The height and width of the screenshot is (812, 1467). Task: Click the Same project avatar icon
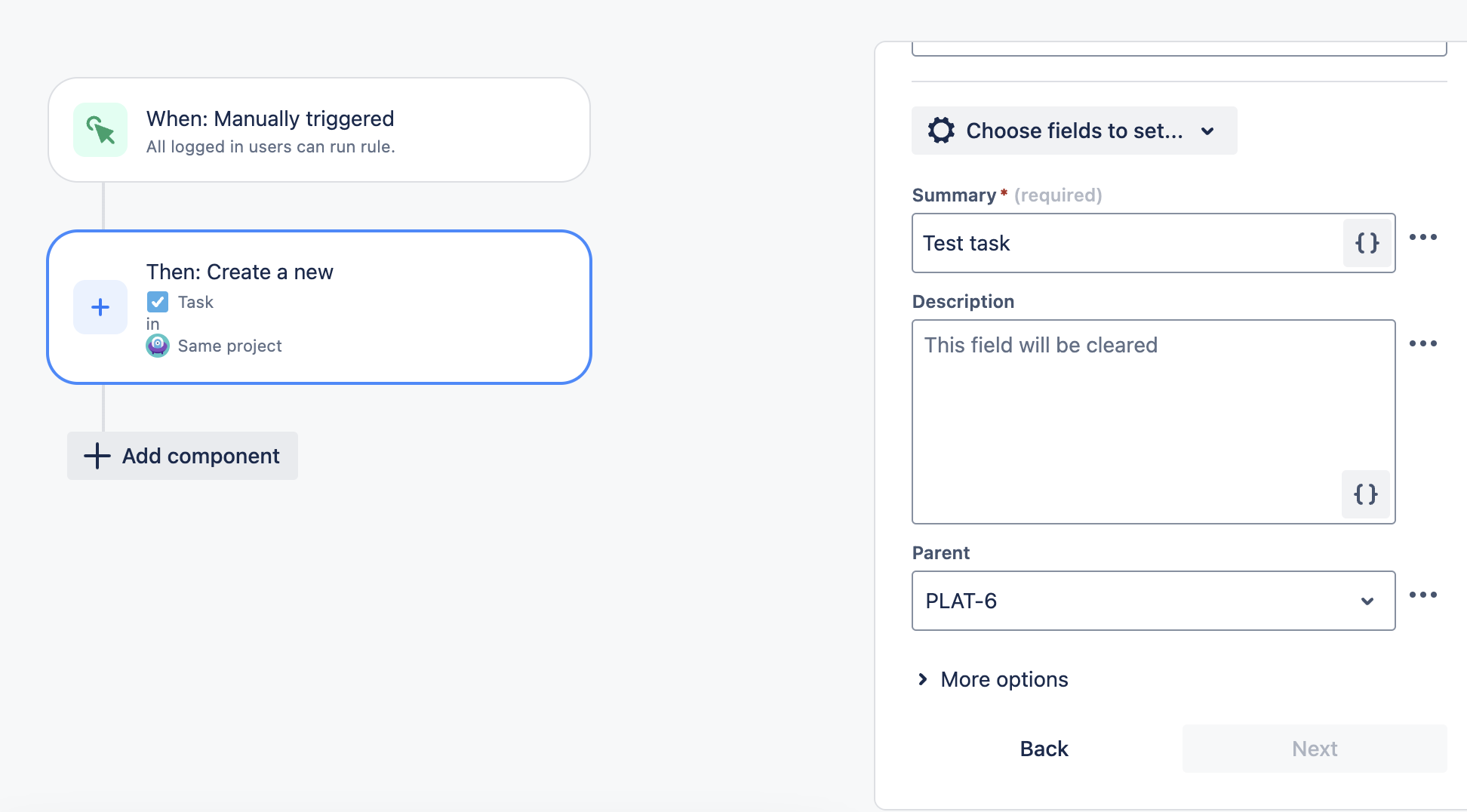pyautogui.click(x=158, y=346)
